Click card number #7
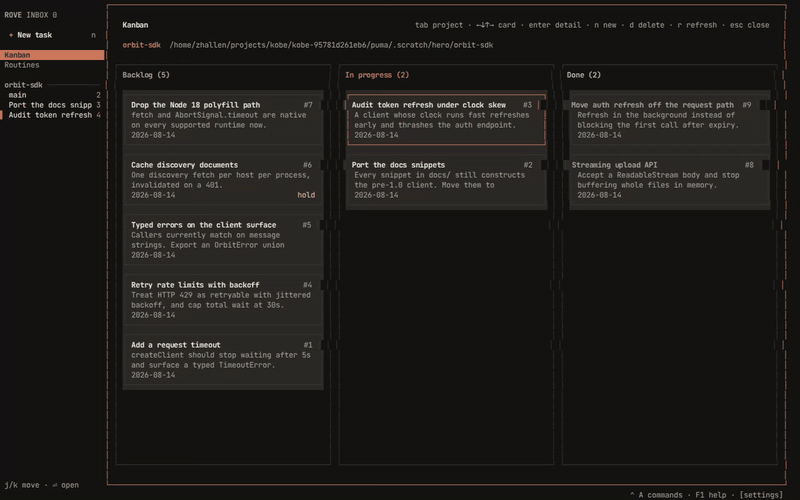Screen dimensions: 800x500 [x=308, y=105]
